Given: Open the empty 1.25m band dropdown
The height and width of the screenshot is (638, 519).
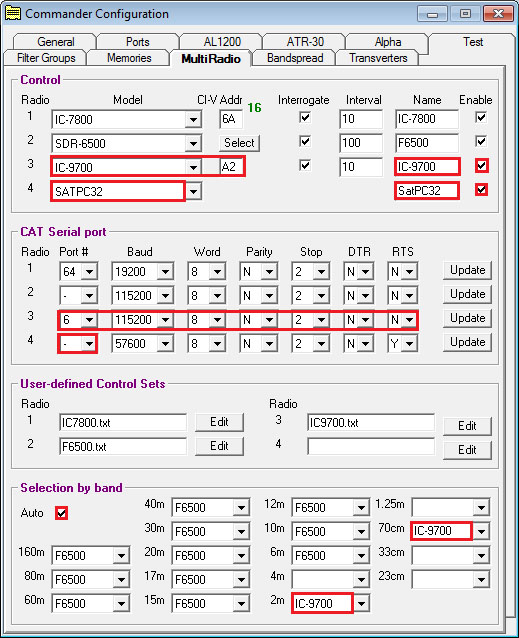Looking at the screenshot, I should [481, 507].
